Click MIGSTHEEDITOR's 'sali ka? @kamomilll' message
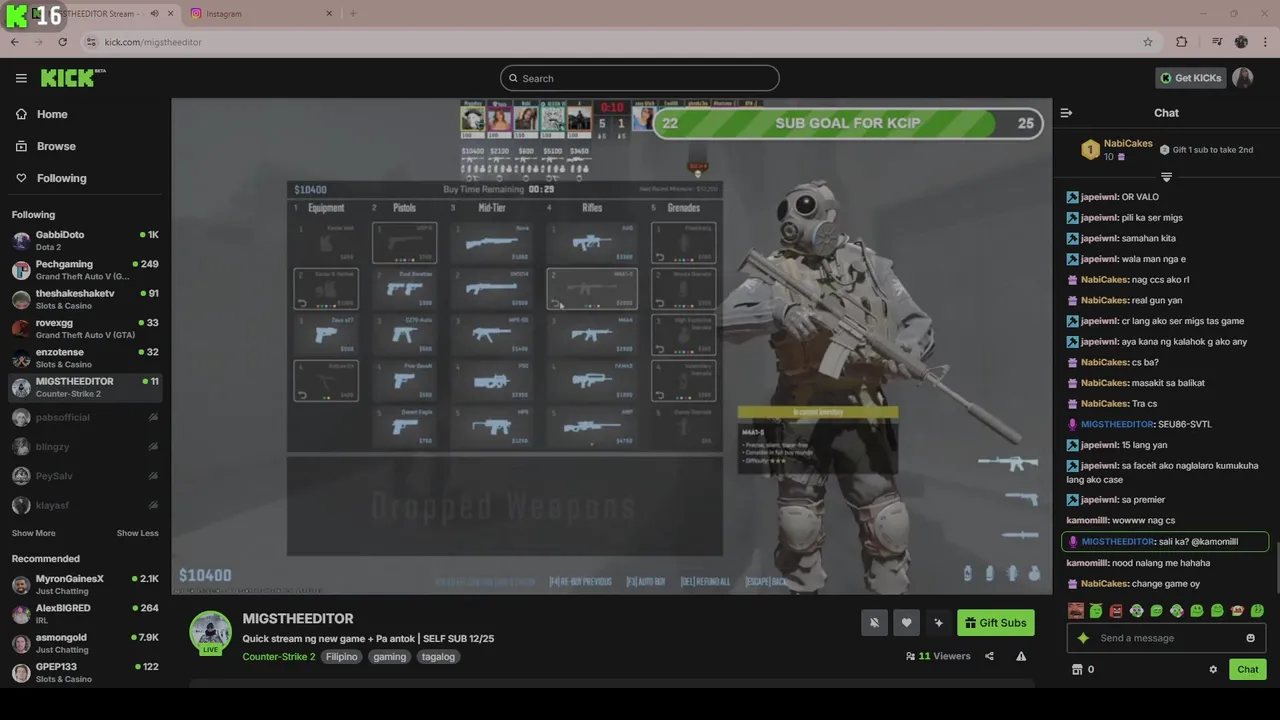Screen dimensions: 1280x720 pyautogui.click(x=1165, y=542)
